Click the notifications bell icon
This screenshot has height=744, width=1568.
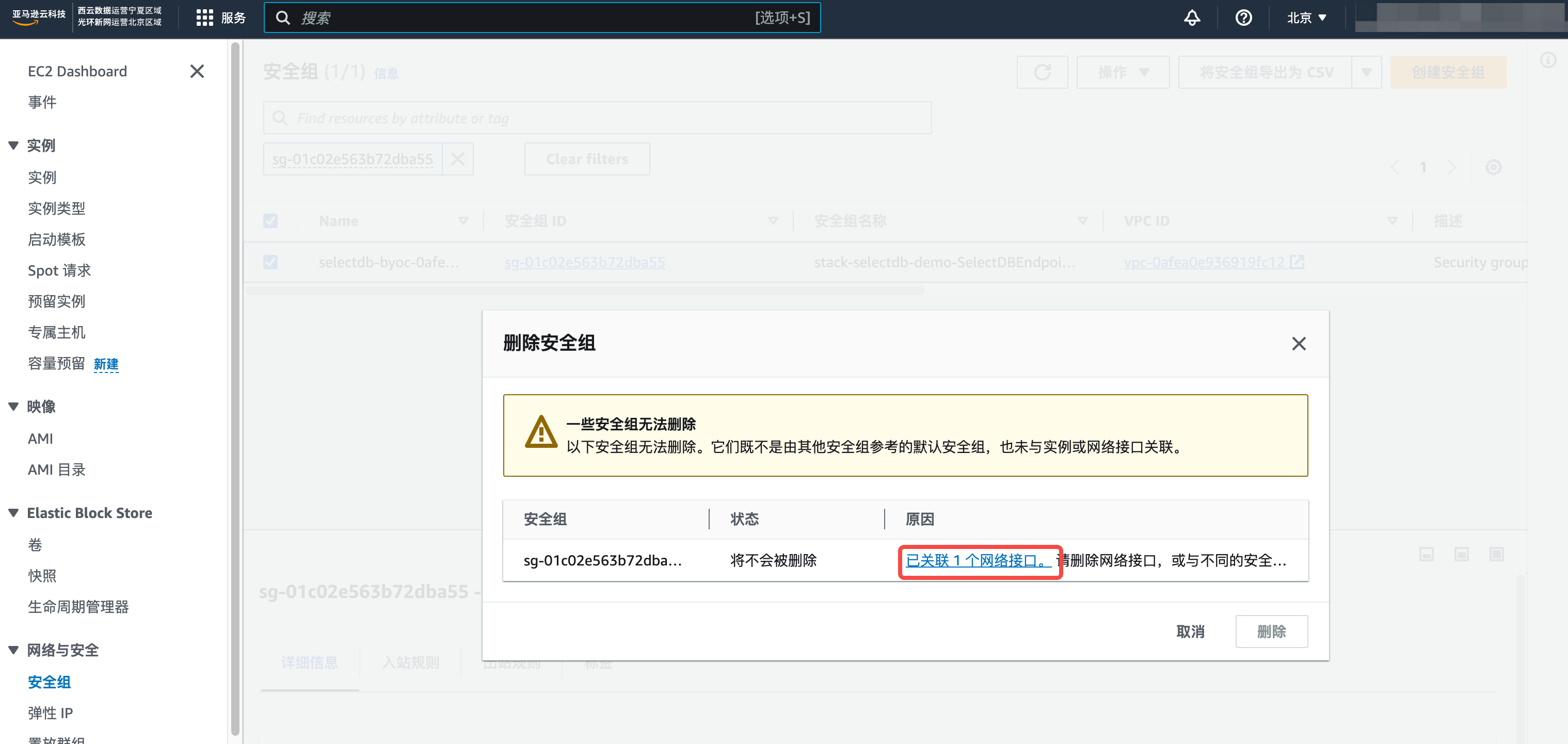[x=1192, y=18]
